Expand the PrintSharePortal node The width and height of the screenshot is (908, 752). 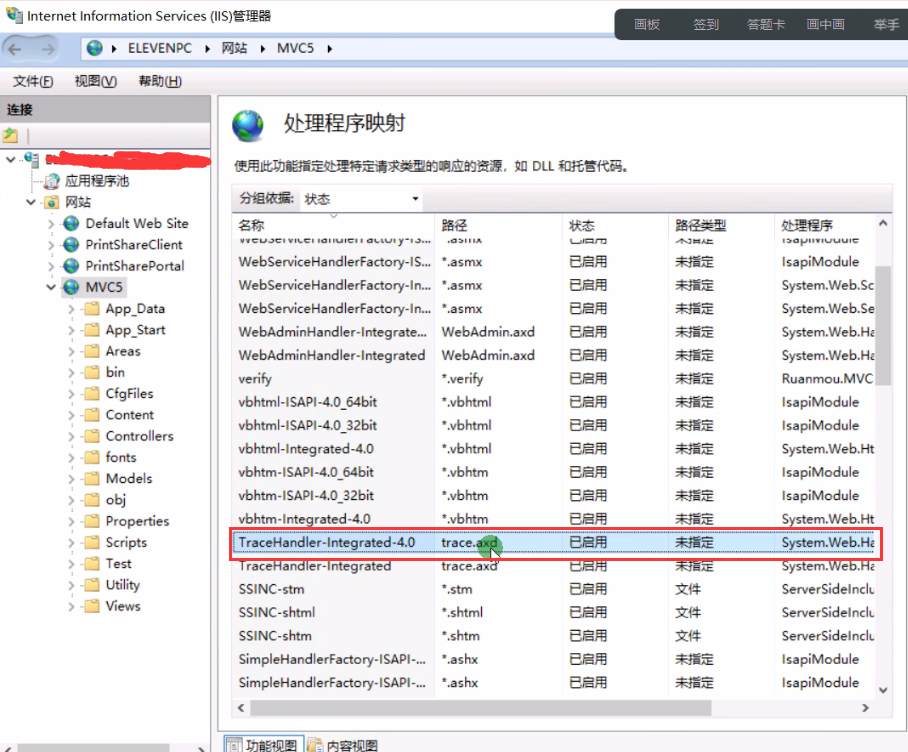51,266
